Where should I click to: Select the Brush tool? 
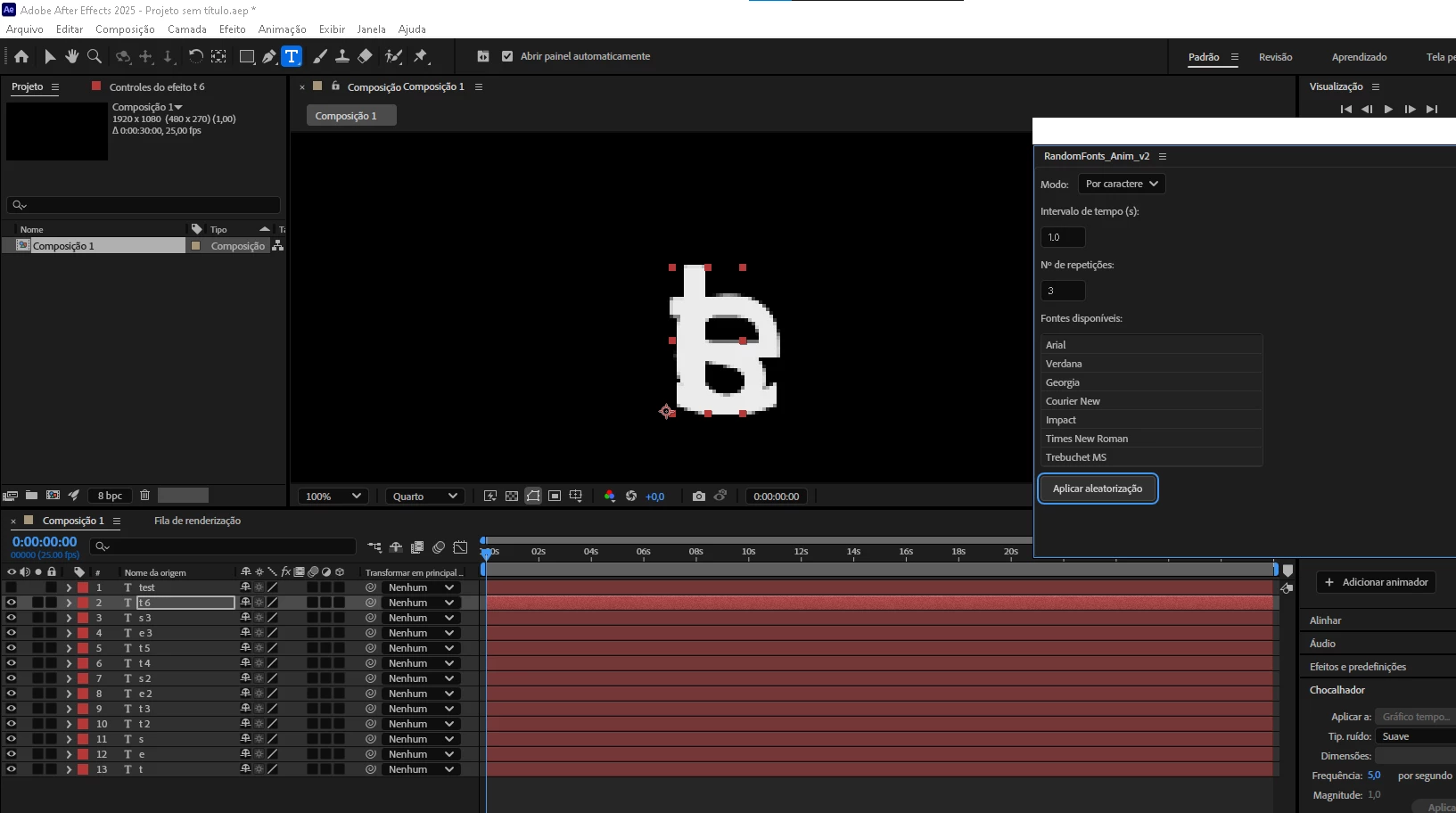320,56
